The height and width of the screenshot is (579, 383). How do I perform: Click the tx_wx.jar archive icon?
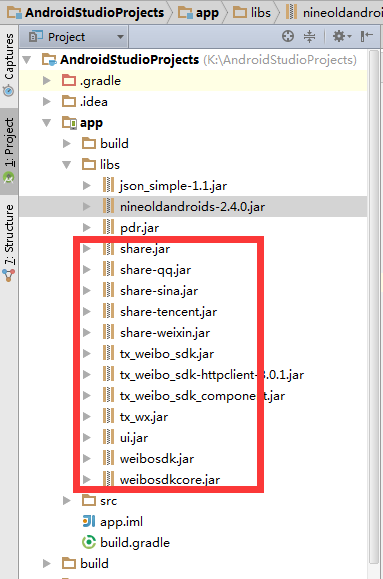pos(108,417)
